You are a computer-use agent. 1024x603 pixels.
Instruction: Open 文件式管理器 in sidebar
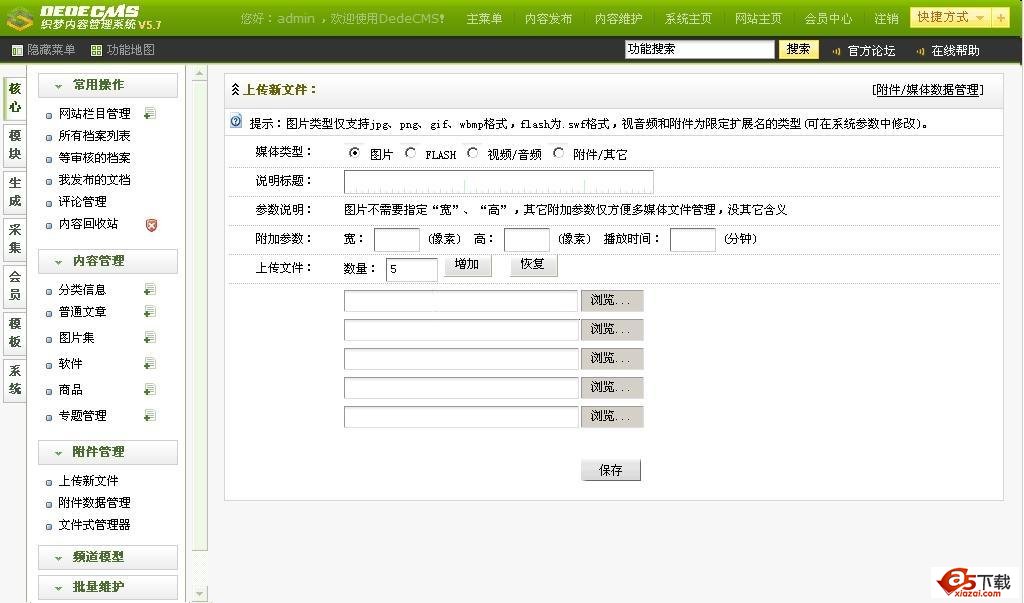pyautogui.click(x=94, y=525)
